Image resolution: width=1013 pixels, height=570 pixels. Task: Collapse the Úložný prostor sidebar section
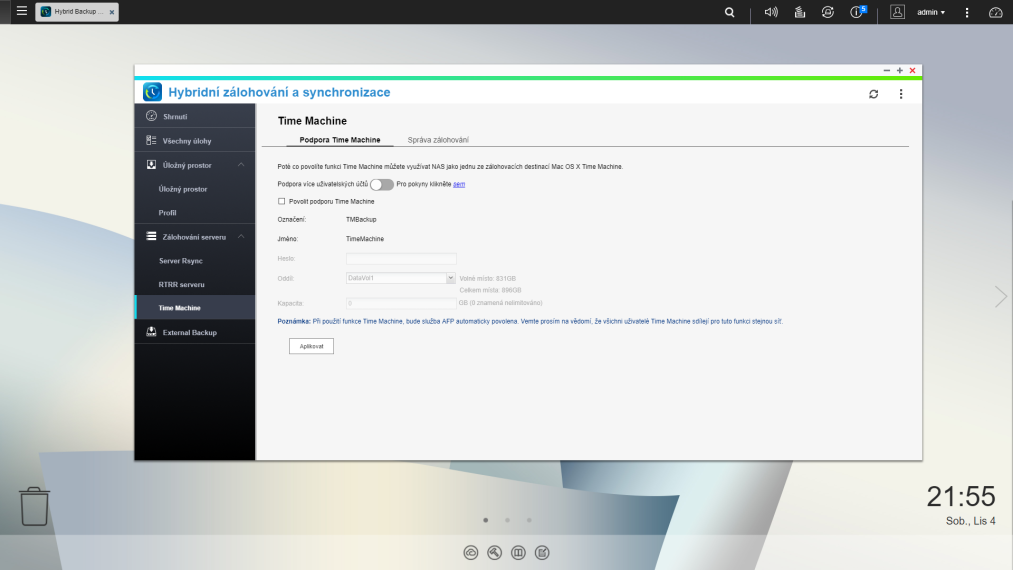click(240, 165)
